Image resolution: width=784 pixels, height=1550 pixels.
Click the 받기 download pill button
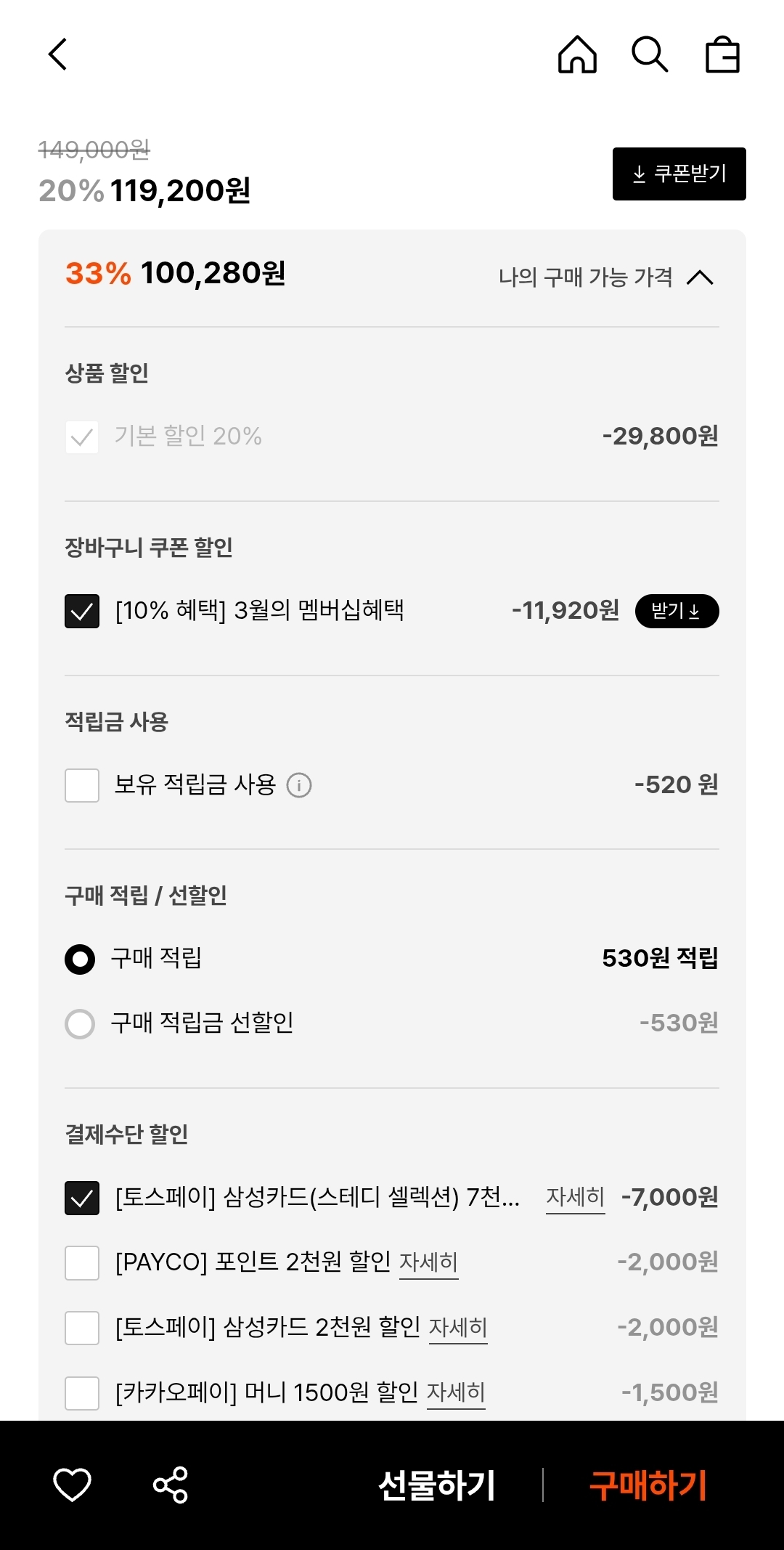pyautogui.click(x=677, y=611)
